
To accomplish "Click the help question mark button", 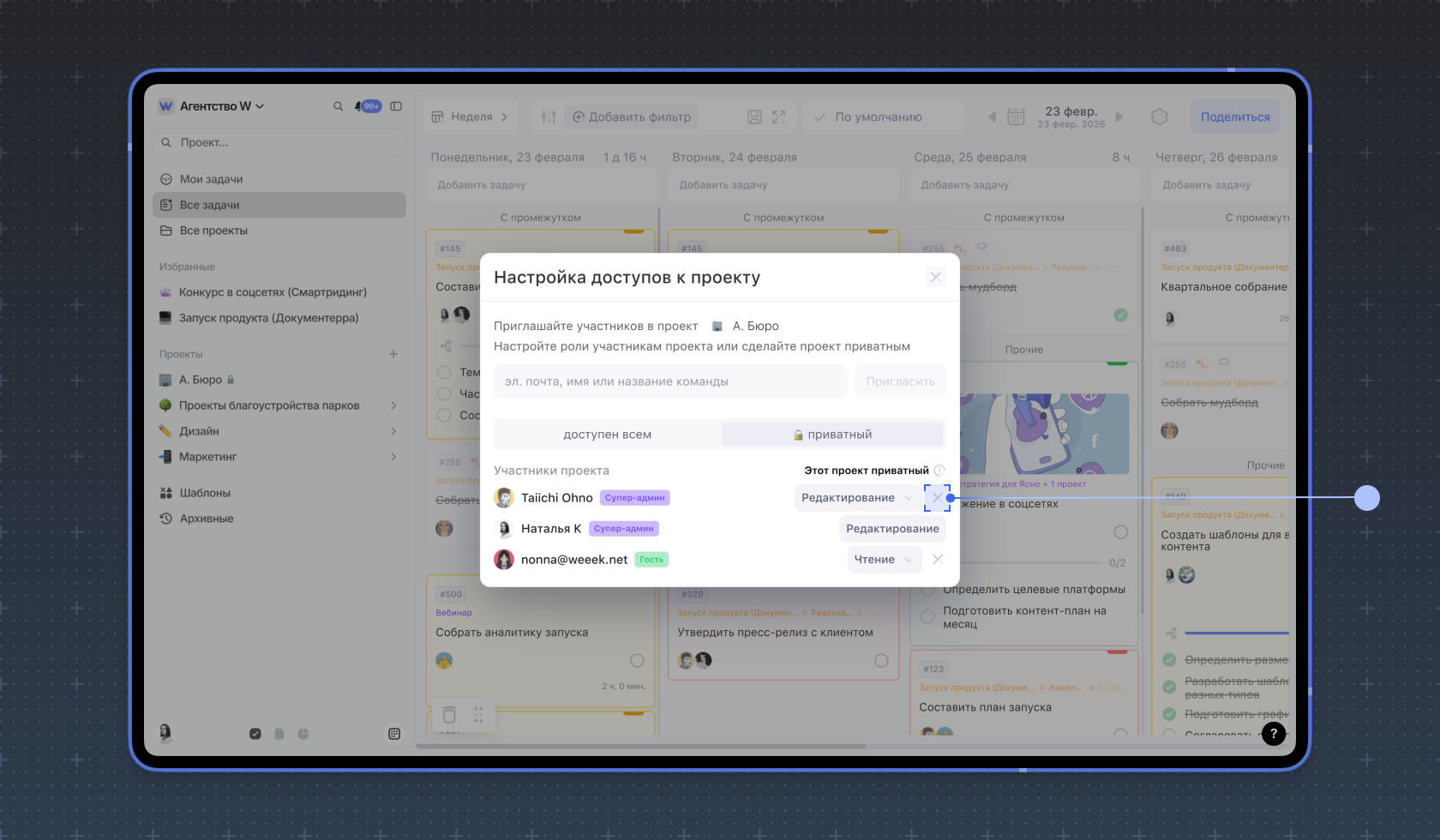I will click(1274, 733).
